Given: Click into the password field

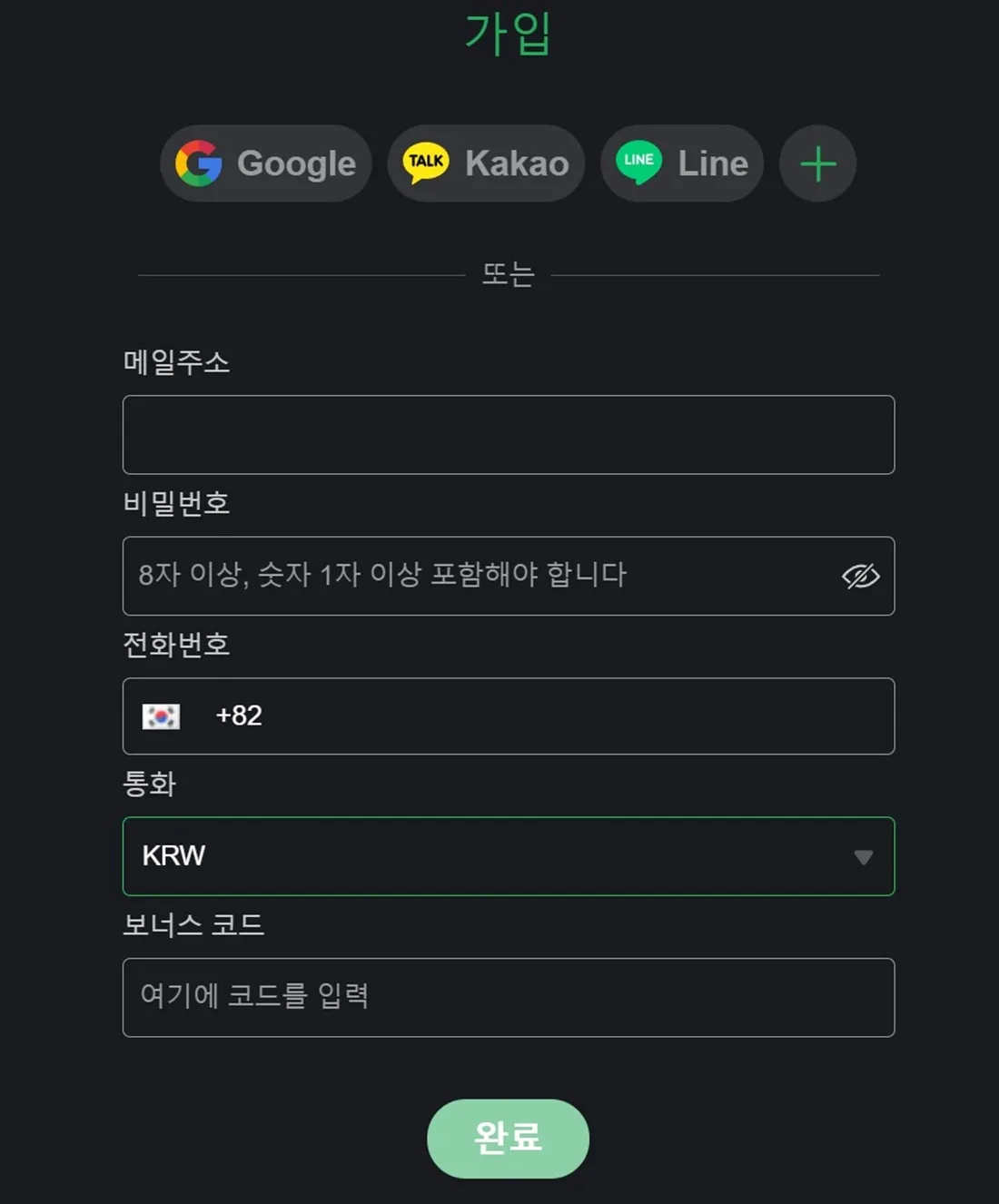Looking at the screenshot, I should (x=472, y=576).
